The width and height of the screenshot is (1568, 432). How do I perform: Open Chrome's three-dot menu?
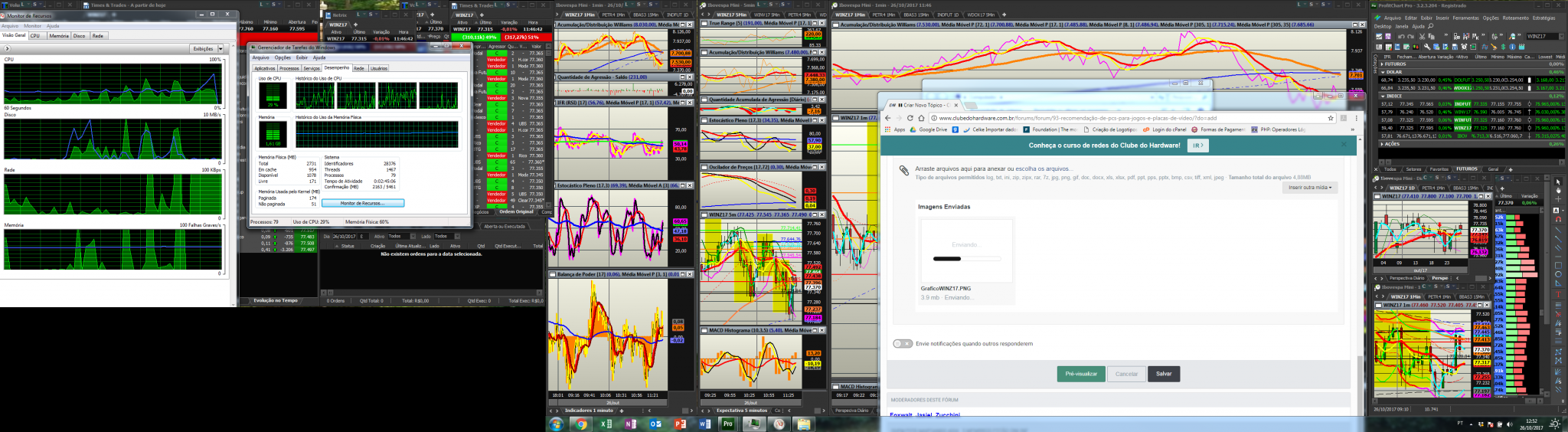(1355, 118)
